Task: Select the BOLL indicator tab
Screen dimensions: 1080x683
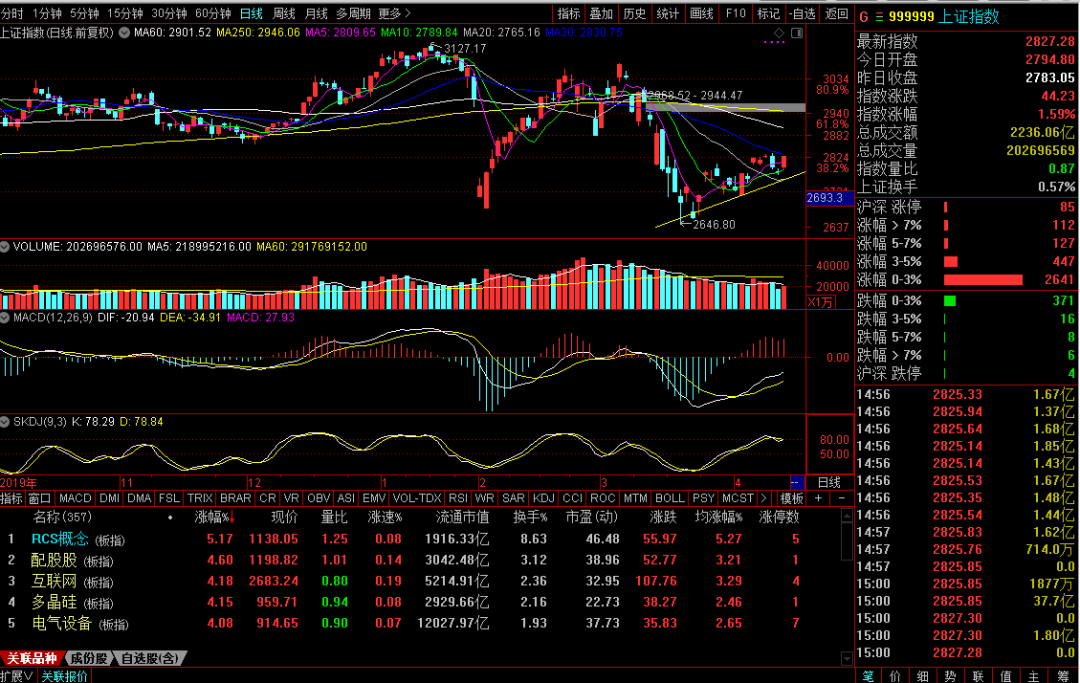Action: pyautogui.click(x=669, y=498)
